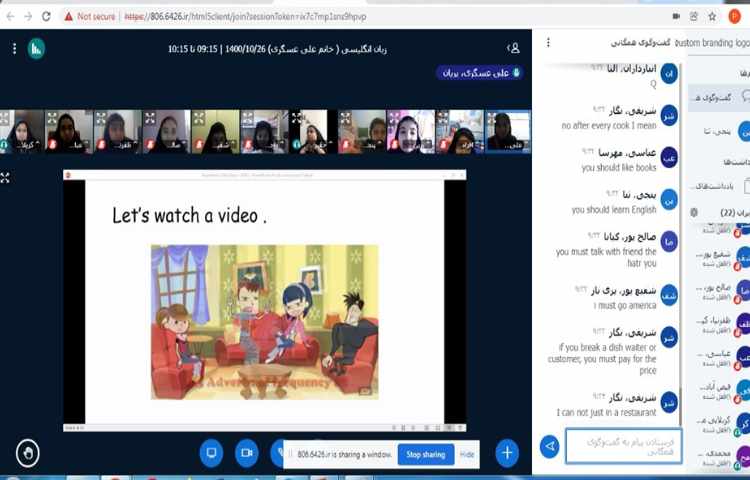Open avatar of شفیع پور، پری ناز in chat

point(669,295)
